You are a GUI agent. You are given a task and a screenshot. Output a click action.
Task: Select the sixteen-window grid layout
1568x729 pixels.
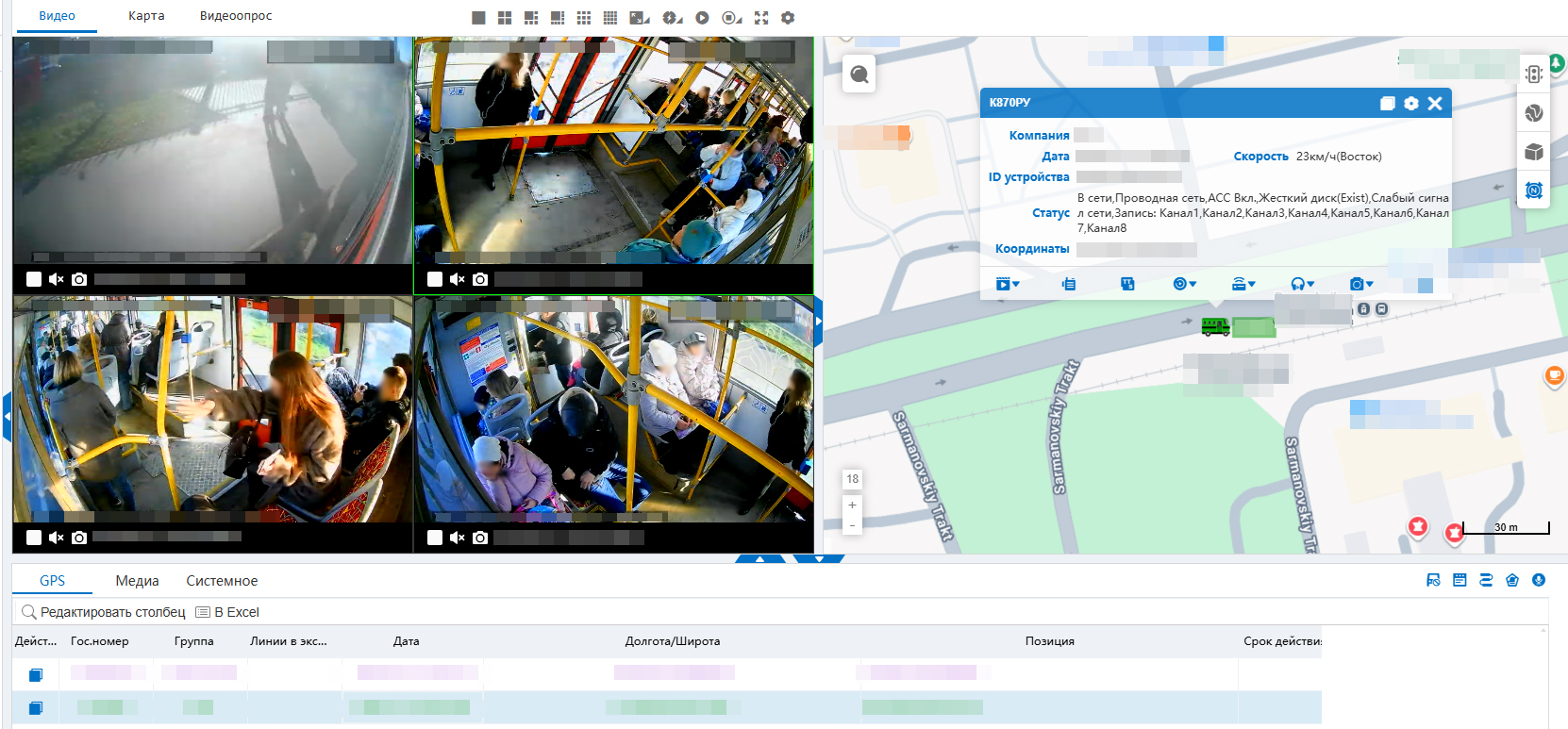[x=610, y=18]
